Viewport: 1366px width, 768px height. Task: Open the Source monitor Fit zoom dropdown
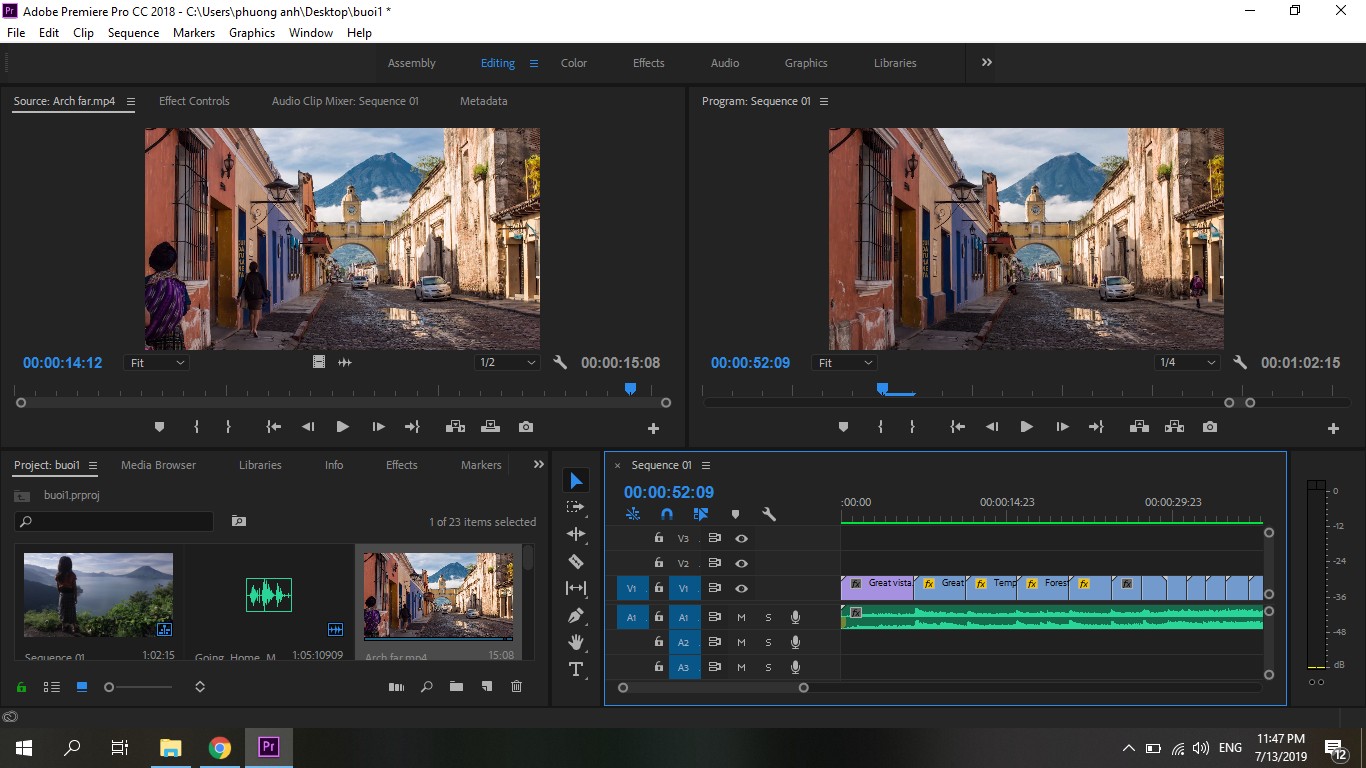click(x=157, y=363)
